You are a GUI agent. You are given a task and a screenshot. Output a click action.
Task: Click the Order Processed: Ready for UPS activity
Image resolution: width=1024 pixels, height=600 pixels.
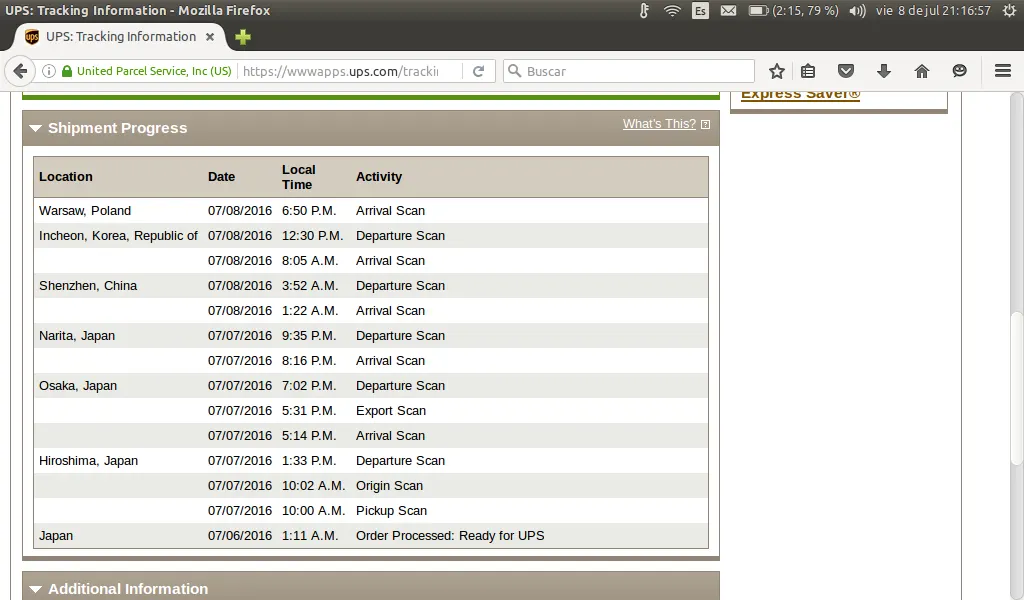(x=450, y=536)
